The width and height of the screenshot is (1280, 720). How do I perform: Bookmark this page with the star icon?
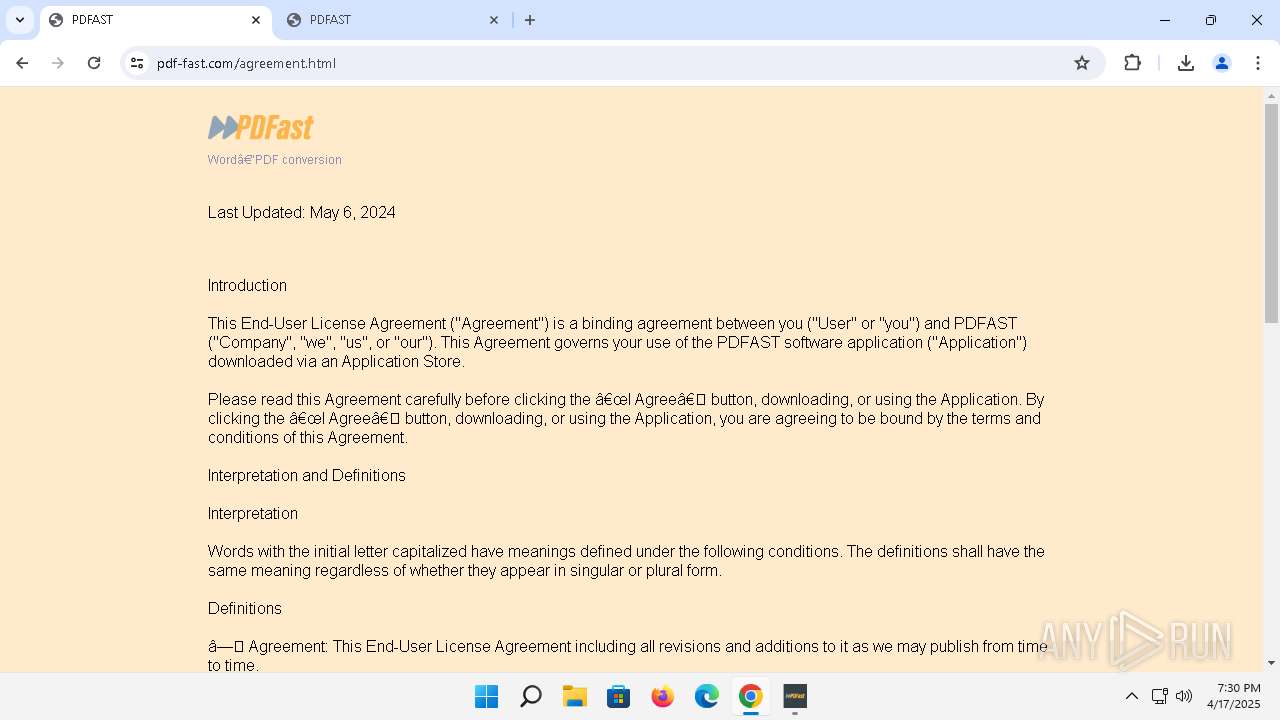click(x=1082, y=63)
